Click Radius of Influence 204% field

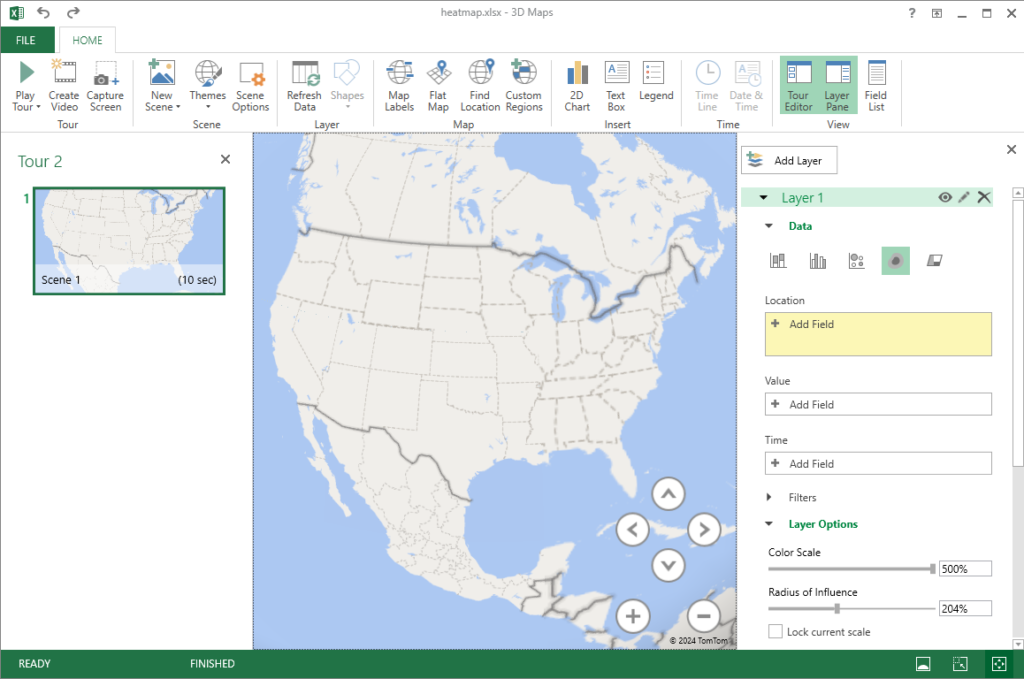[965, 608]
